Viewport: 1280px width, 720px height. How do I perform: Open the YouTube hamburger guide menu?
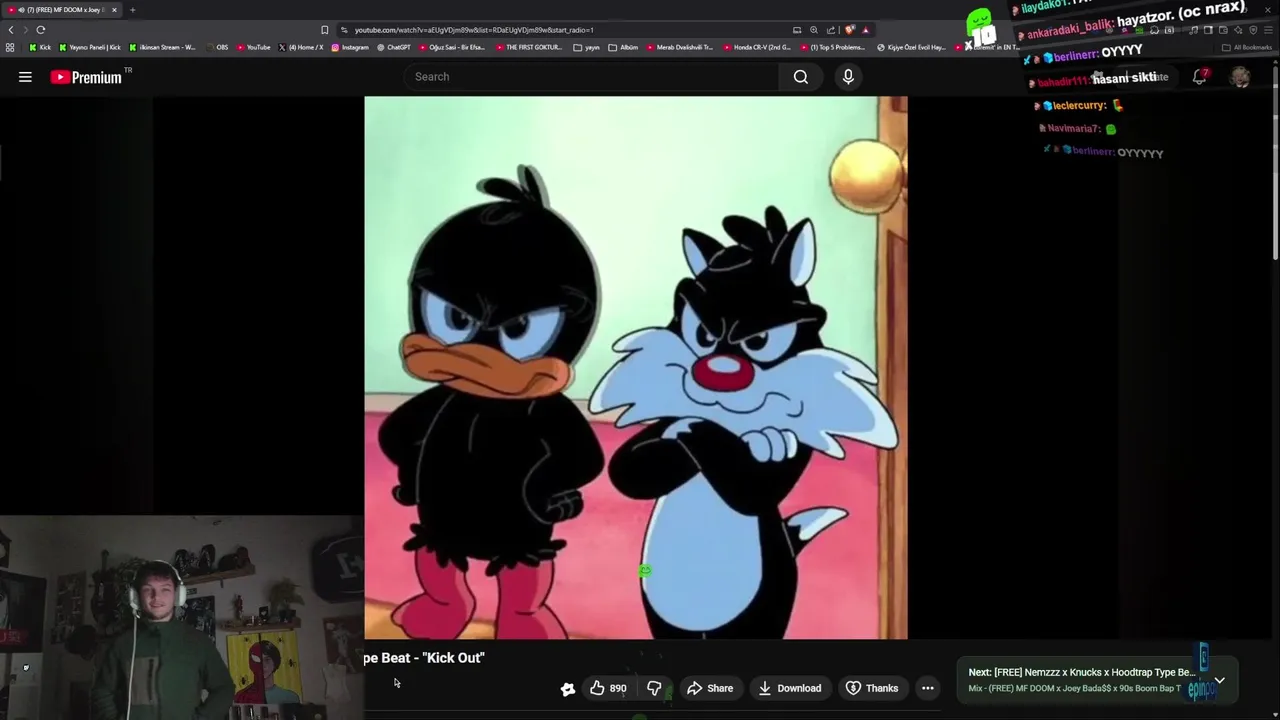pyautogui.click(x=25, y=77)
